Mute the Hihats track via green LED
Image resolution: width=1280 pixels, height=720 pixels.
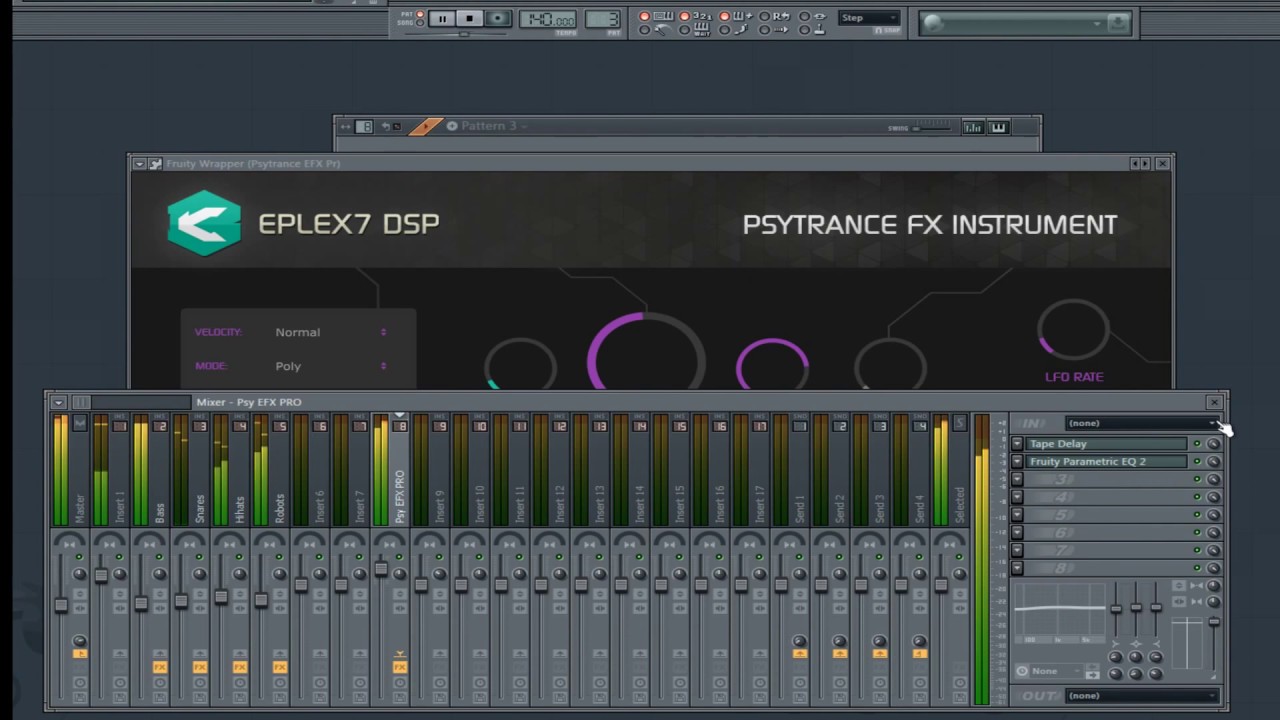coord(239,557)
